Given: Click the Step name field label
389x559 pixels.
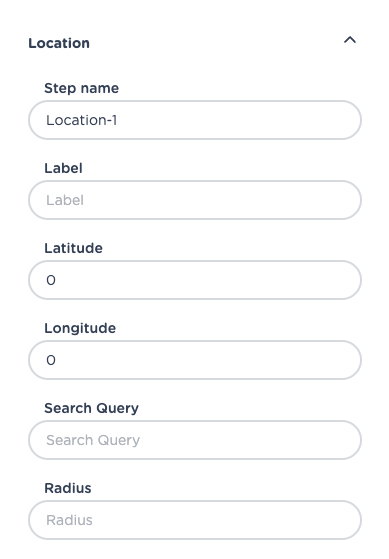Looking at the screenshot, I should [81, 88].
